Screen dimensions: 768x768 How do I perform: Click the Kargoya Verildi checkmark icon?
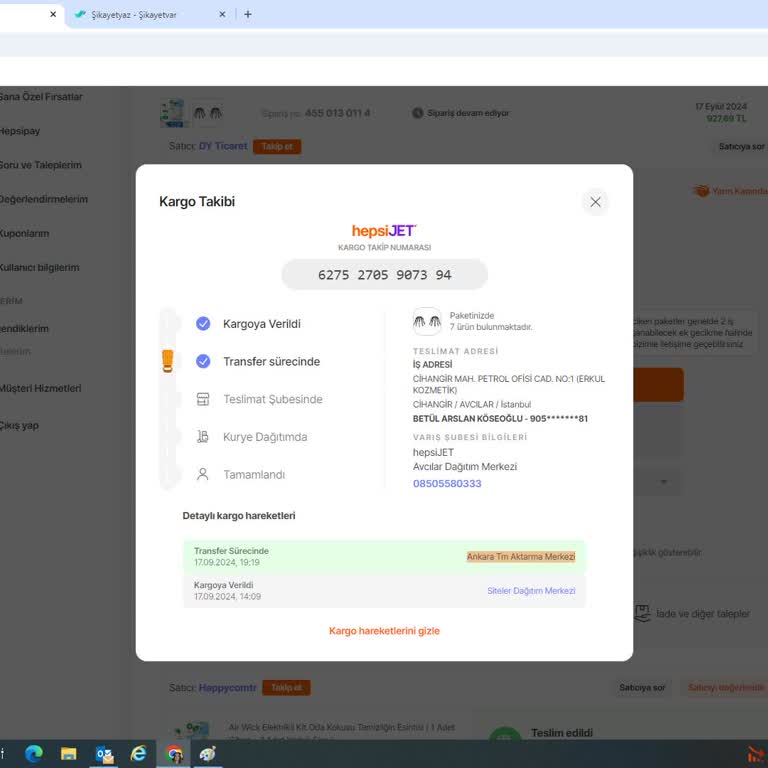point(203,324)
